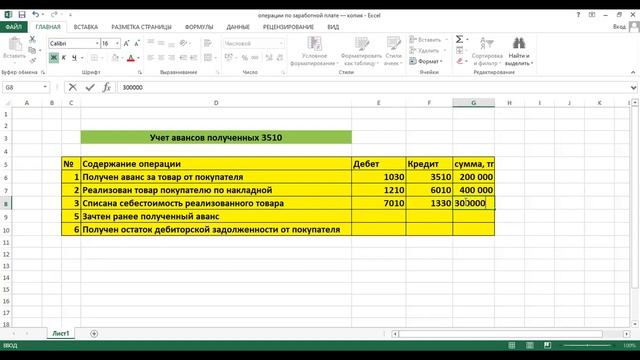Click column G header
Image resolution: width=640 pixels, height=360 pixels.
click(473, 103)
